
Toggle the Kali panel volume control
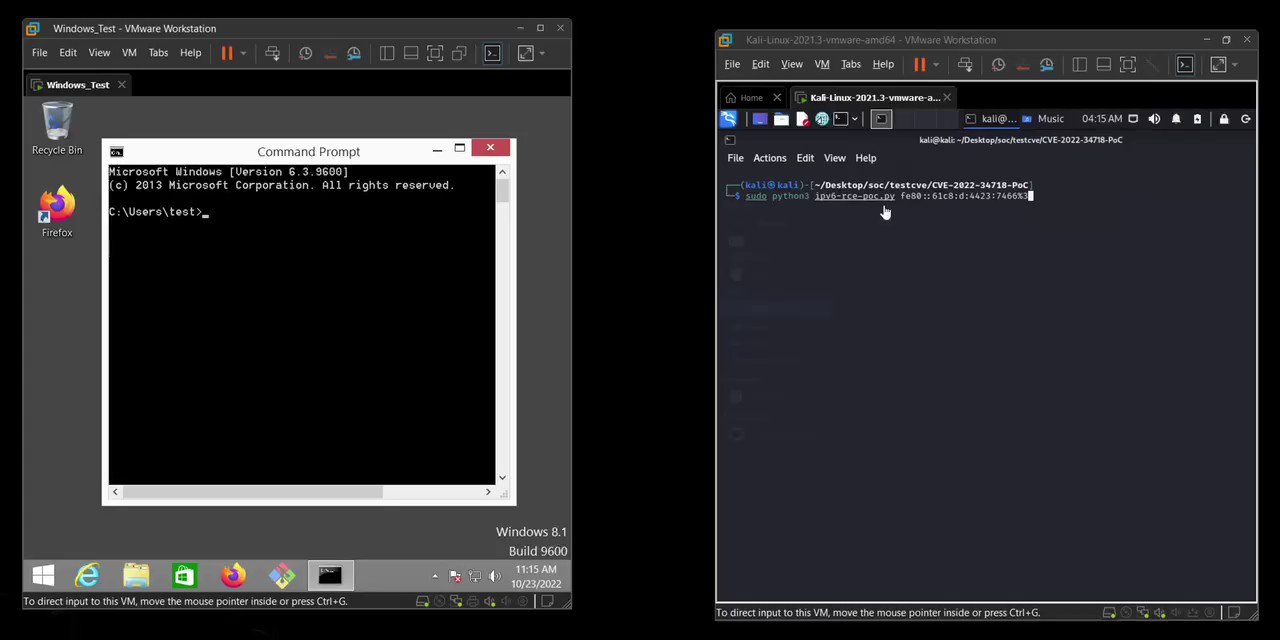click(x=1154, y=118)
